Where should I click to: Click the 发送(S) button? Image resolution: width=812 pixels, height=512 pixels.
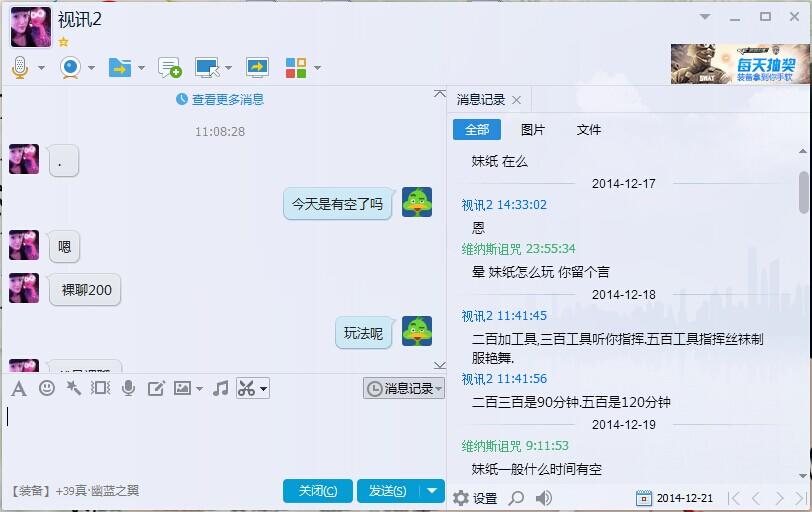pyautogui.click(x=387, y=491)
